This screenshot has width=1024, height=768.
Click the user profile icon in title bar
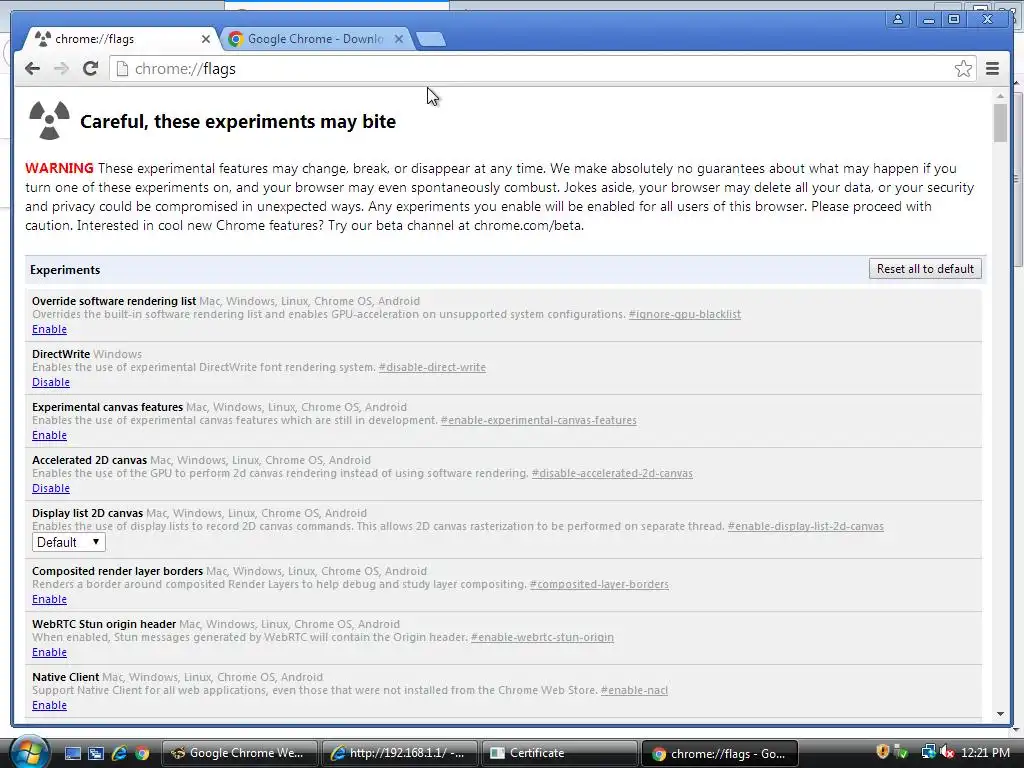898,19
